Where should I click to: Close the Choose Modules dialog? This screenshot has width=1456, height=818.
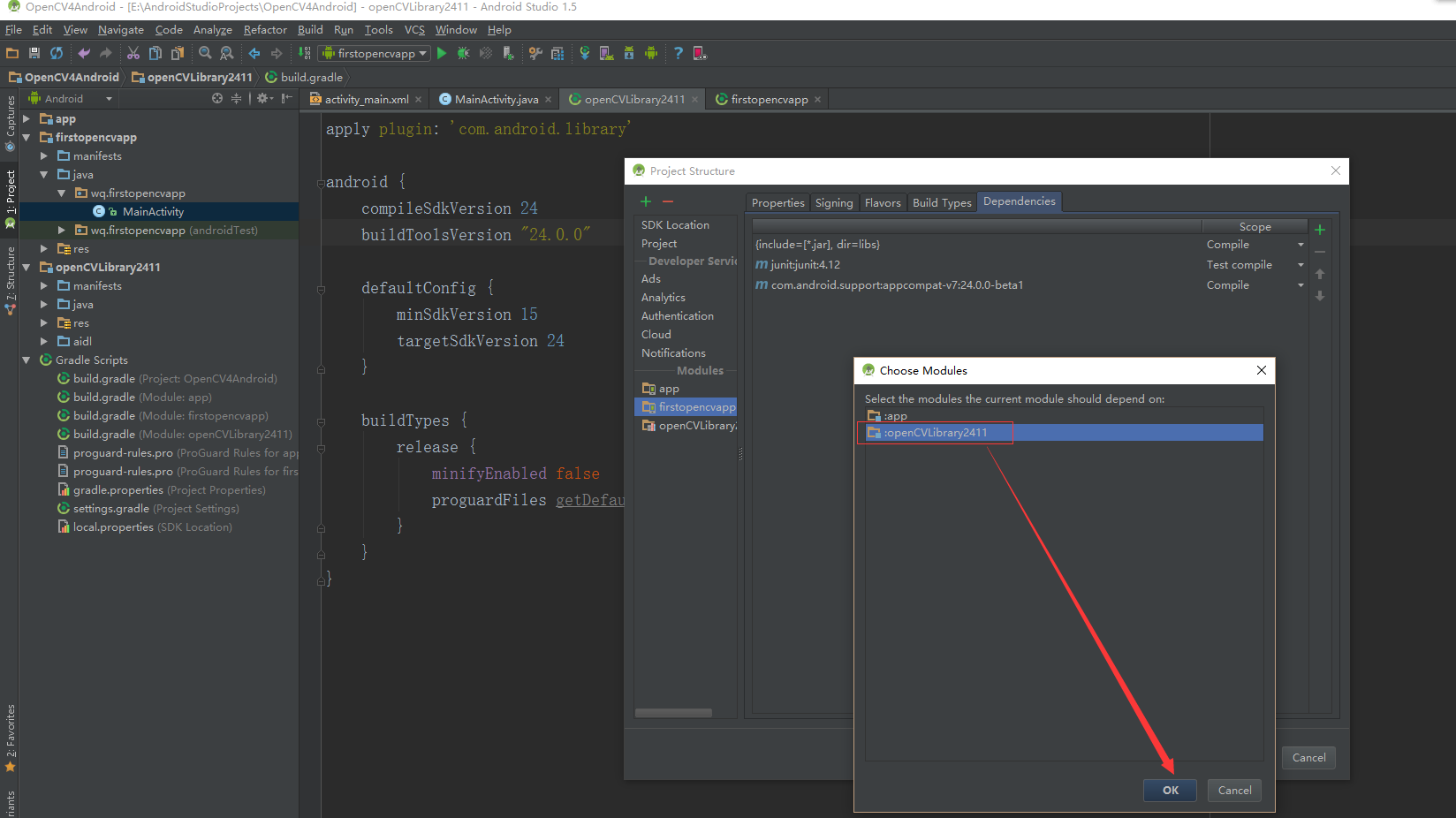click(1262, 370)
